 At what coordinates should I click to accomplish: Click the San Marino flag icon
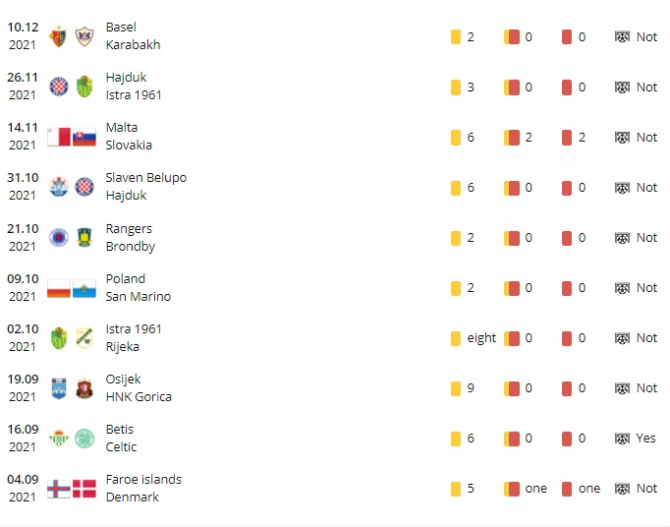[x=84, y=288]
